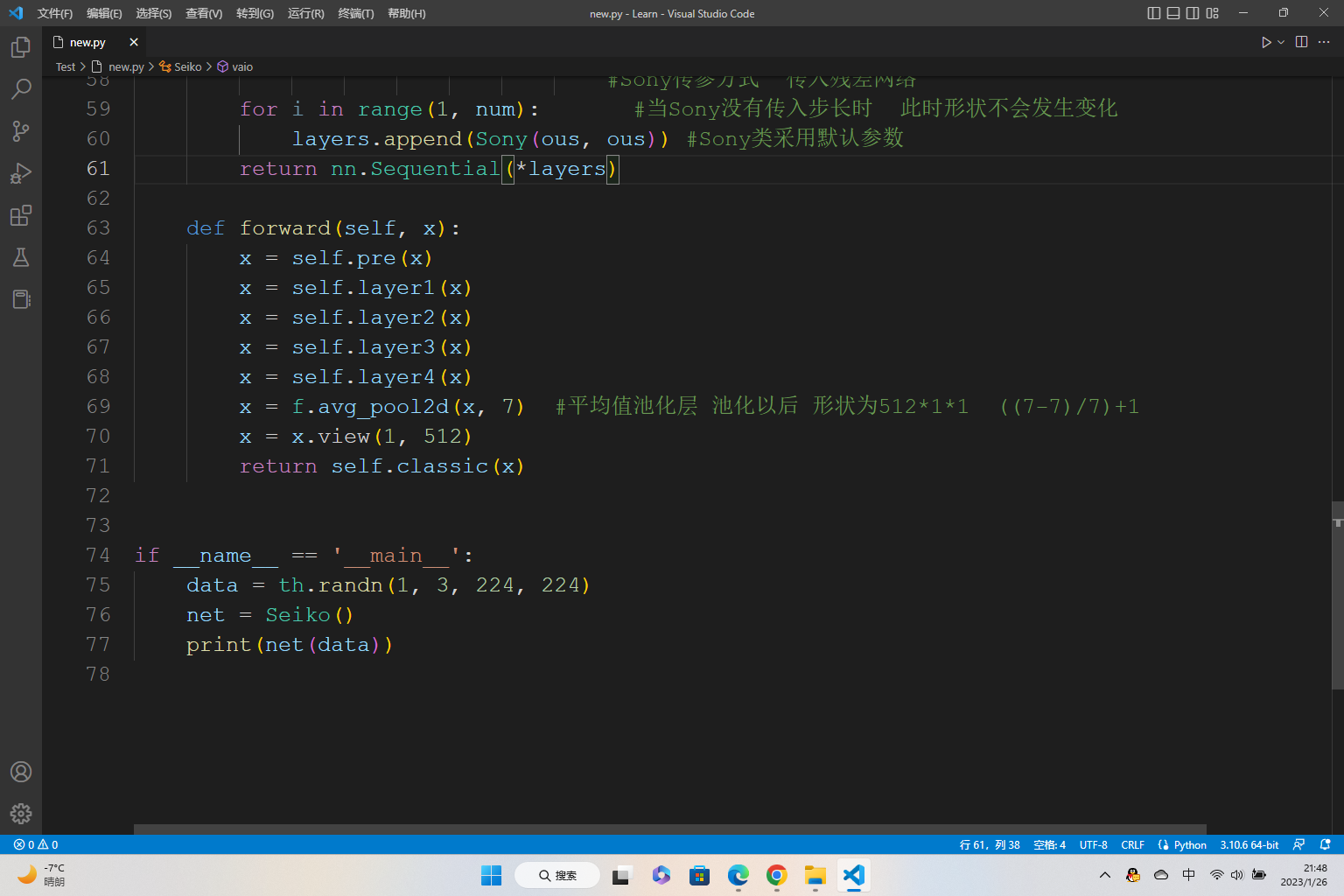Screen dimensions: 1344x896
Task: Select the new.py editor tab
Action: click(x=87, y=41)
